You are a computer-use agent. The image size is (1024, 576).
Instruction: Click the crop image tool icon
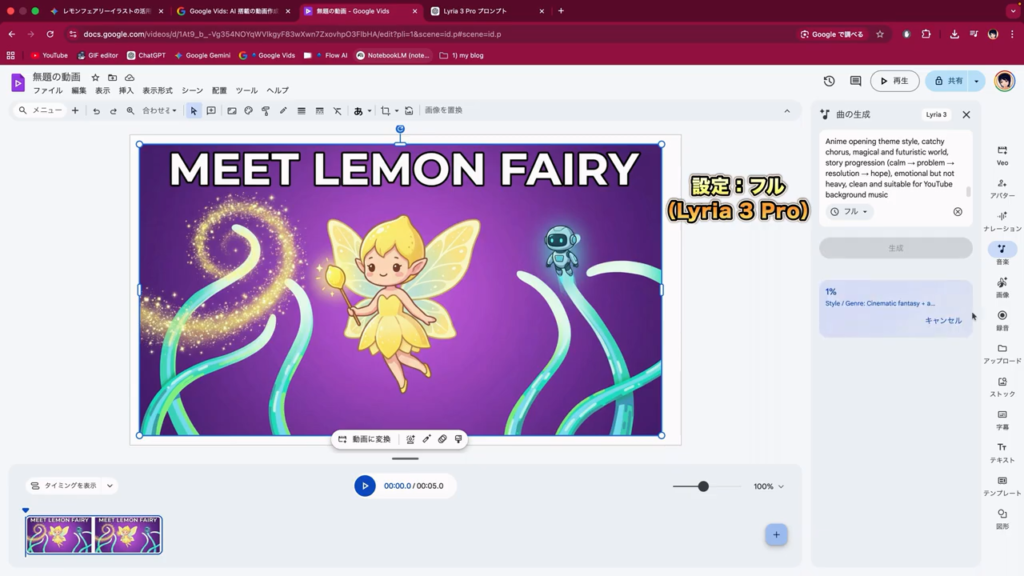click(x=385, y=111)
